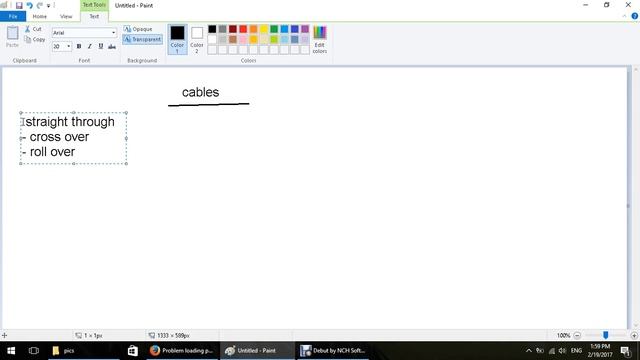640x360 pixels.
Task: Toggle bold formatting
Action: tap(79, 47)
